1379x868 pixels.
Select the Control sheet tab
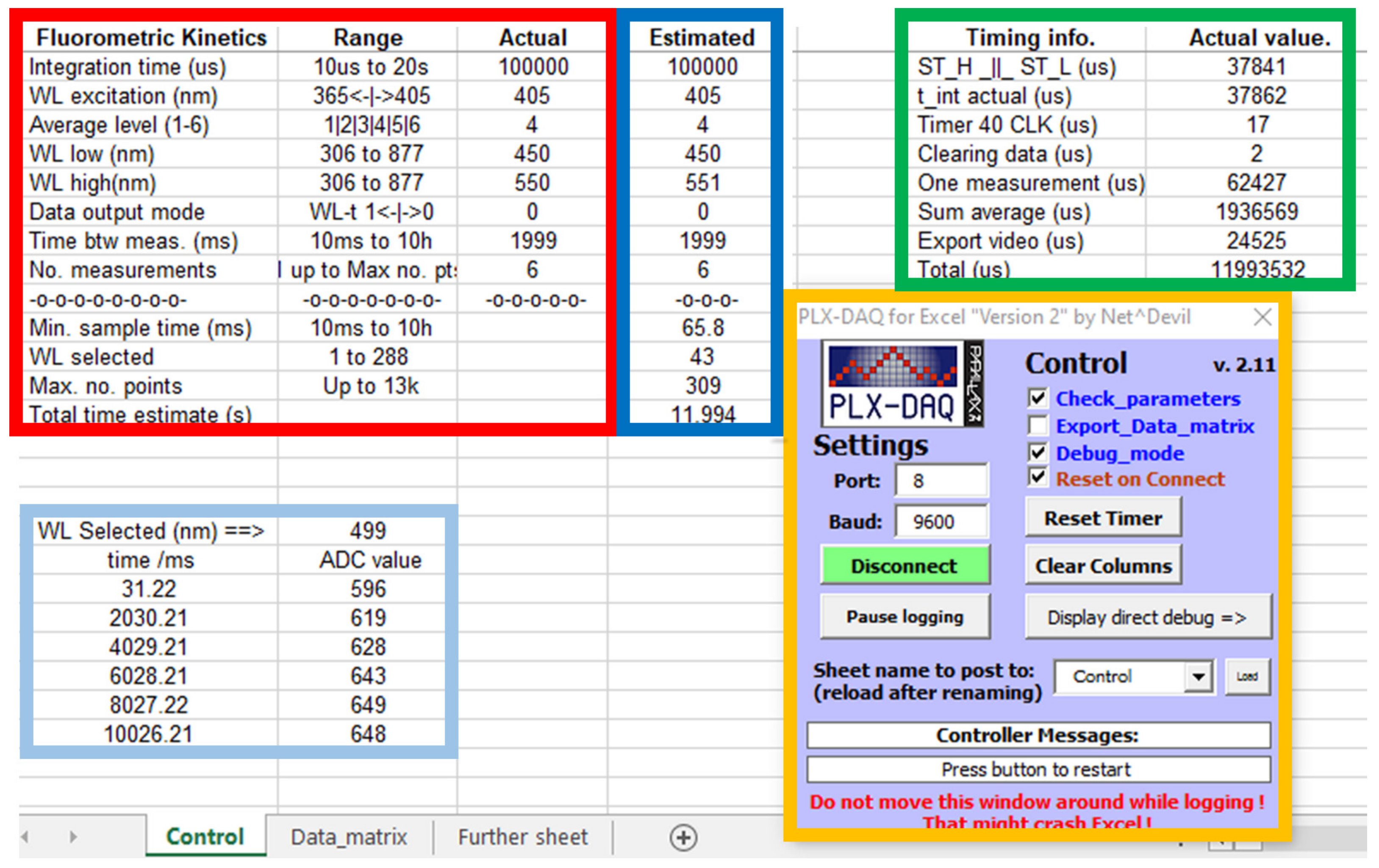(x=205, y=837)
